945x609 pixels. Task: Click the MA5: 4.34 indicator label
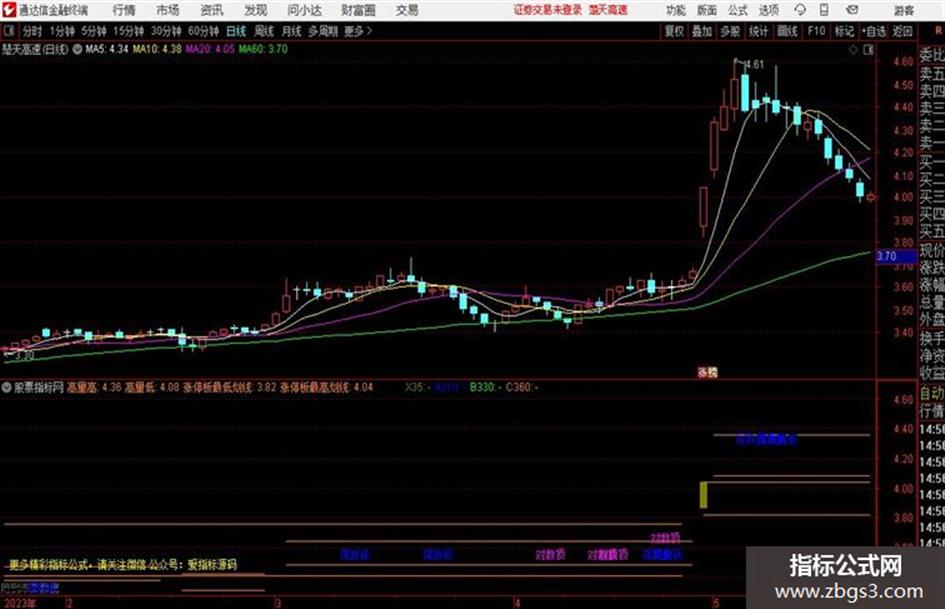coord(107,49)
